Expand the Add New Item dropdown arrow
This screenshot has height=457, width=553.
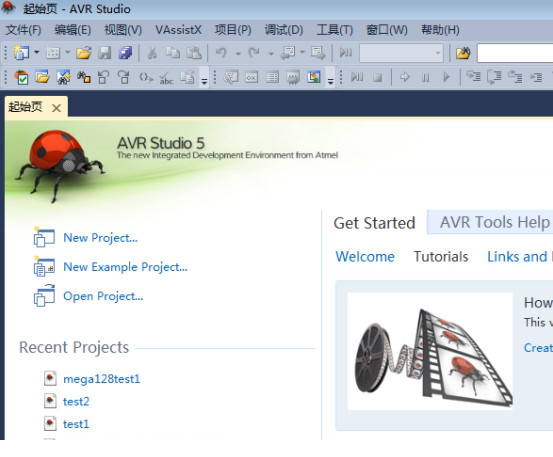(x=68, y=53)
